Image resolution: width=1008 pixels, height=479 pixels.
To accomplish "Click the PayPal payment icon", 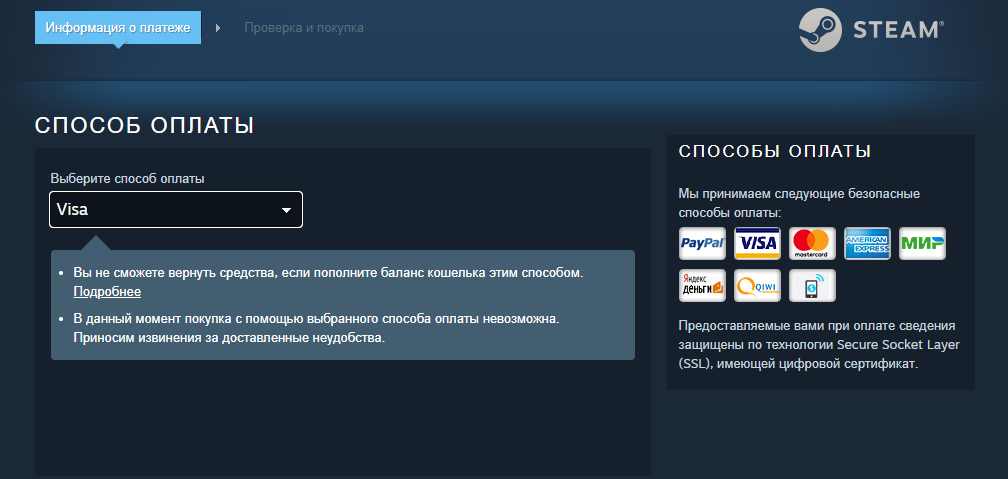I will (702, 243).
